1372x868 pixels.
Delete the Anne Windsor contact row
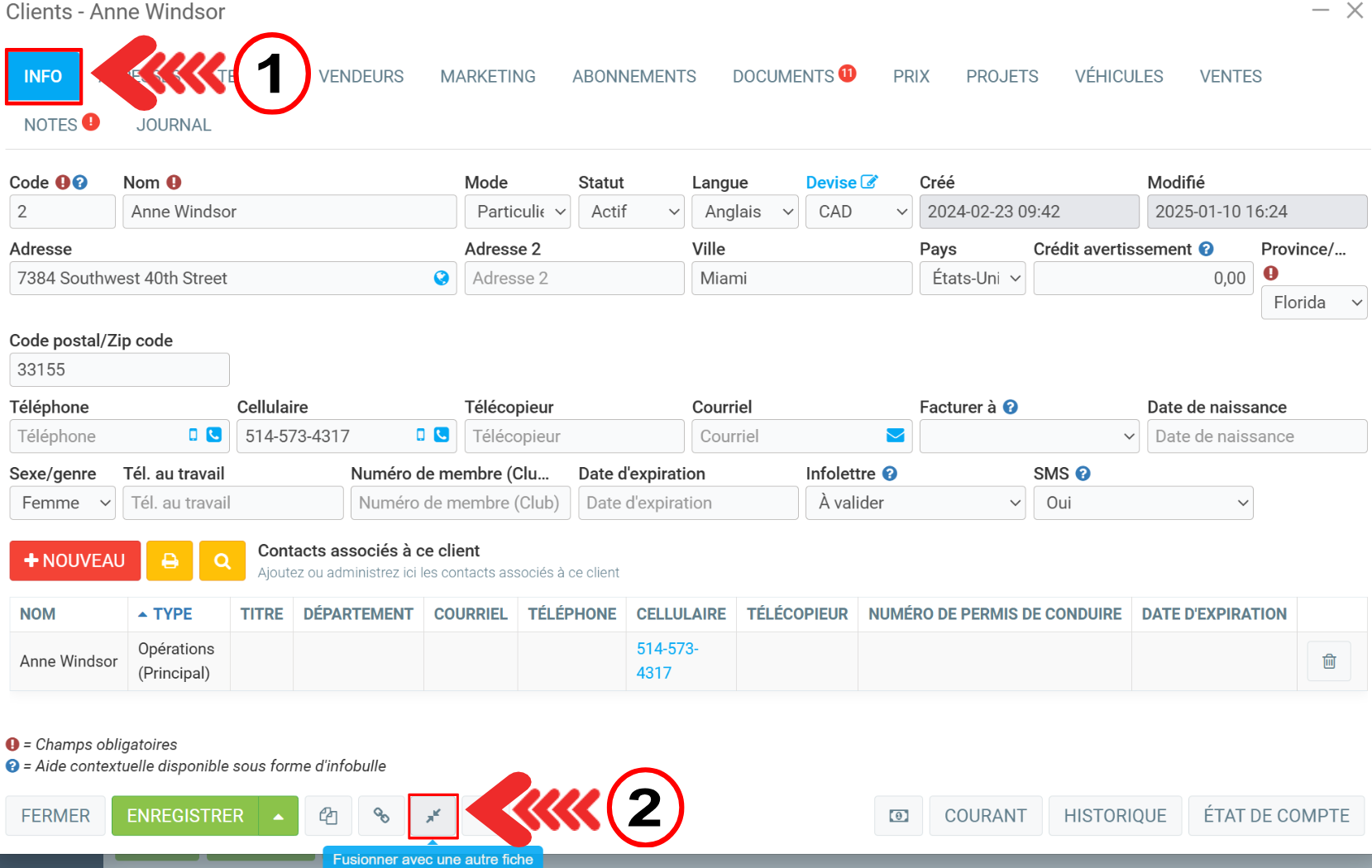click(x=1328, y=661)
